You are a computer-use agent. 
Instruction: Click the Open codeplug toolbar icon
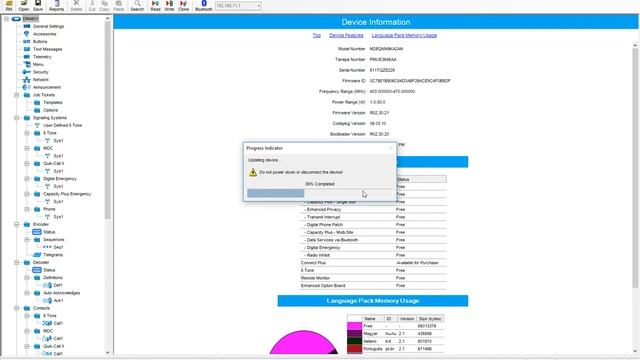coord(24,5)
